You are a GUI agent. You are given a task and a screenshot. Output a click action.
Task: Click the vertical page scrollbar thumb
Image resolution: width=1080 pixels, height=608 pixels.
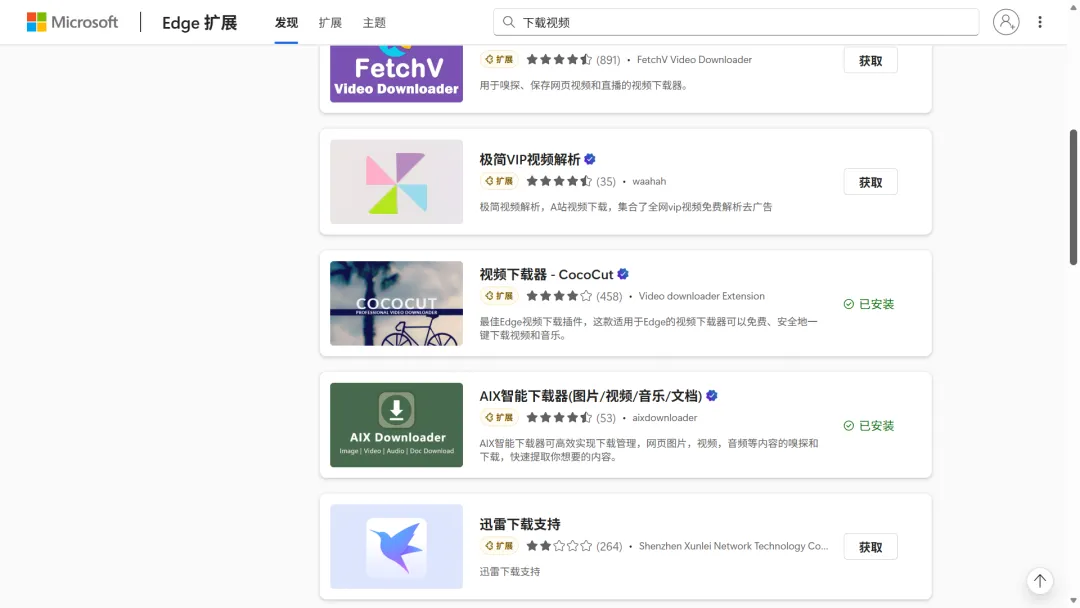coord(1072,197)
